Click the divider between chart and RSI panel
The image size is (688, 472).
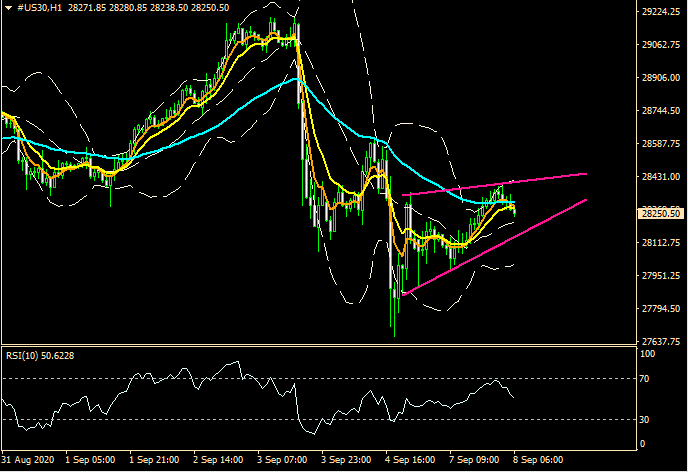(320, 346)
